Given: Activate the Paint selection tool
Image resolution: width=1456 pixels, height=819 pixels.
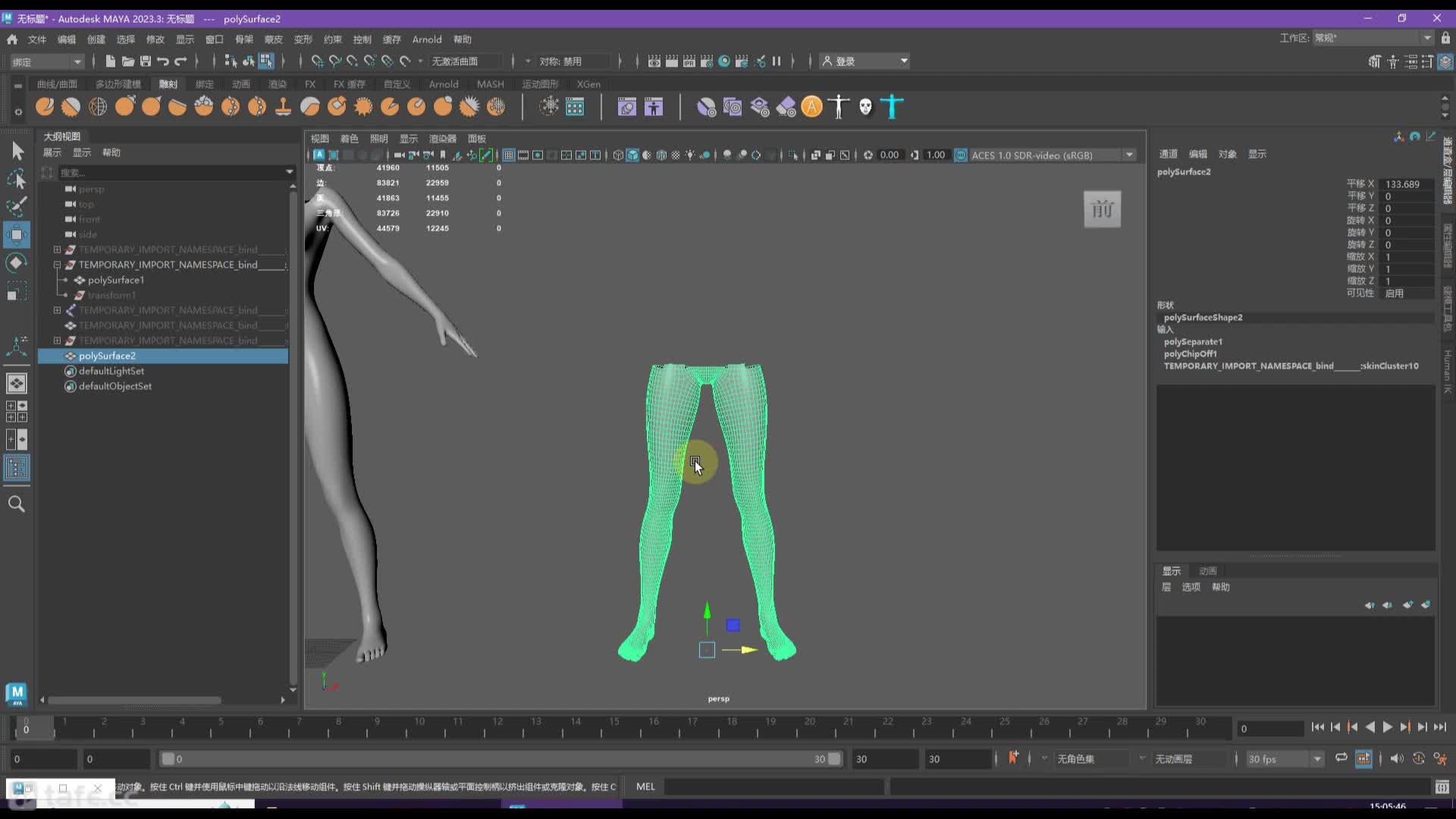Looking at the screenshot, I should 17,206.
